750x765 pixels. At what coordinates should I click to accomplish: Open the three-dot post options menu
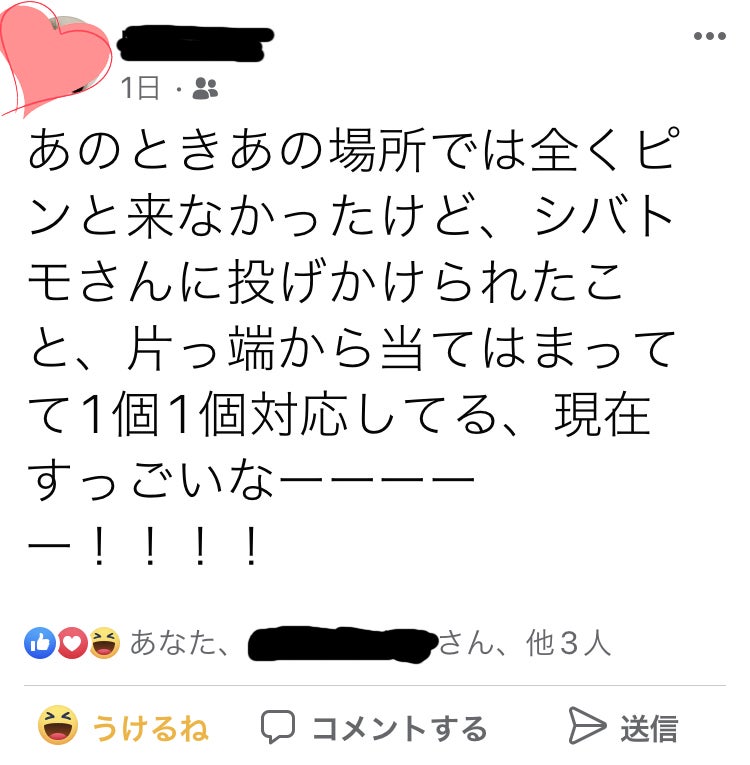tap(709, 36)
